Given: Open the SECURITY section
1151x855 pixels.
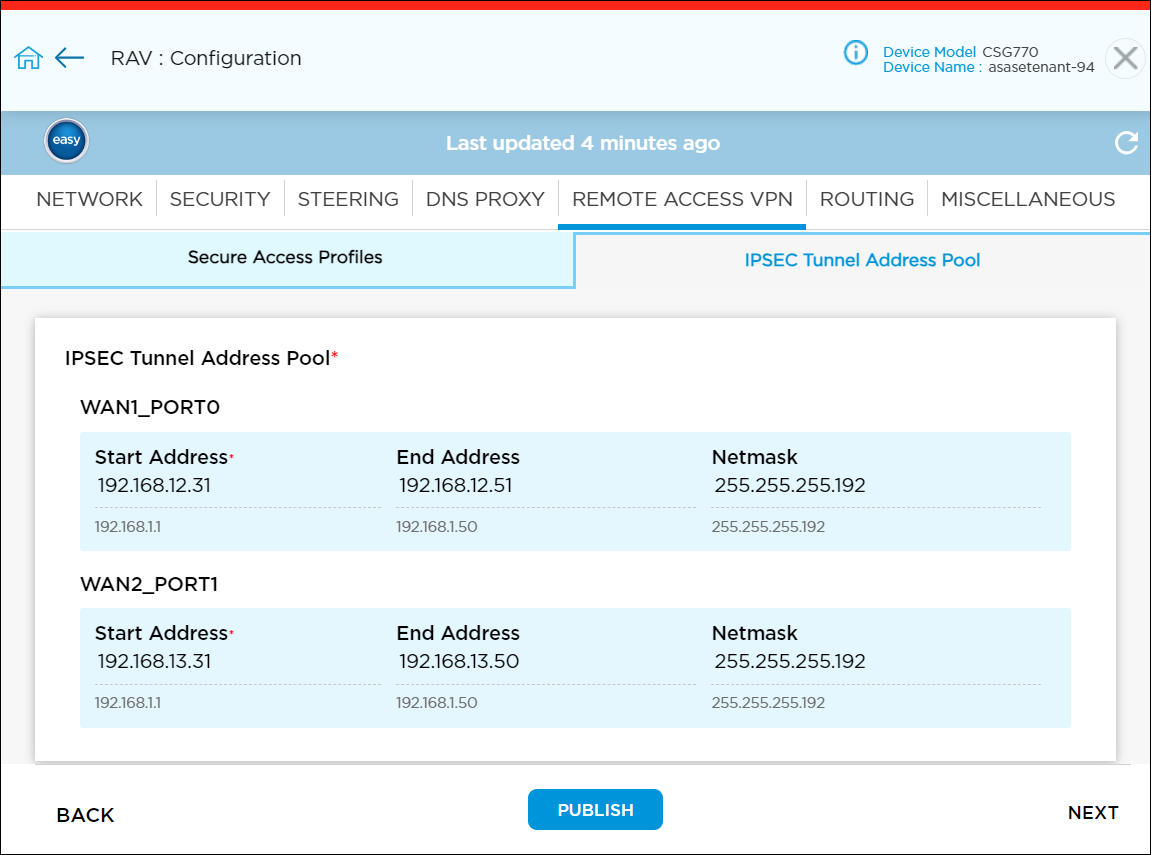Looking at the screenshot, I should (220, 199).
